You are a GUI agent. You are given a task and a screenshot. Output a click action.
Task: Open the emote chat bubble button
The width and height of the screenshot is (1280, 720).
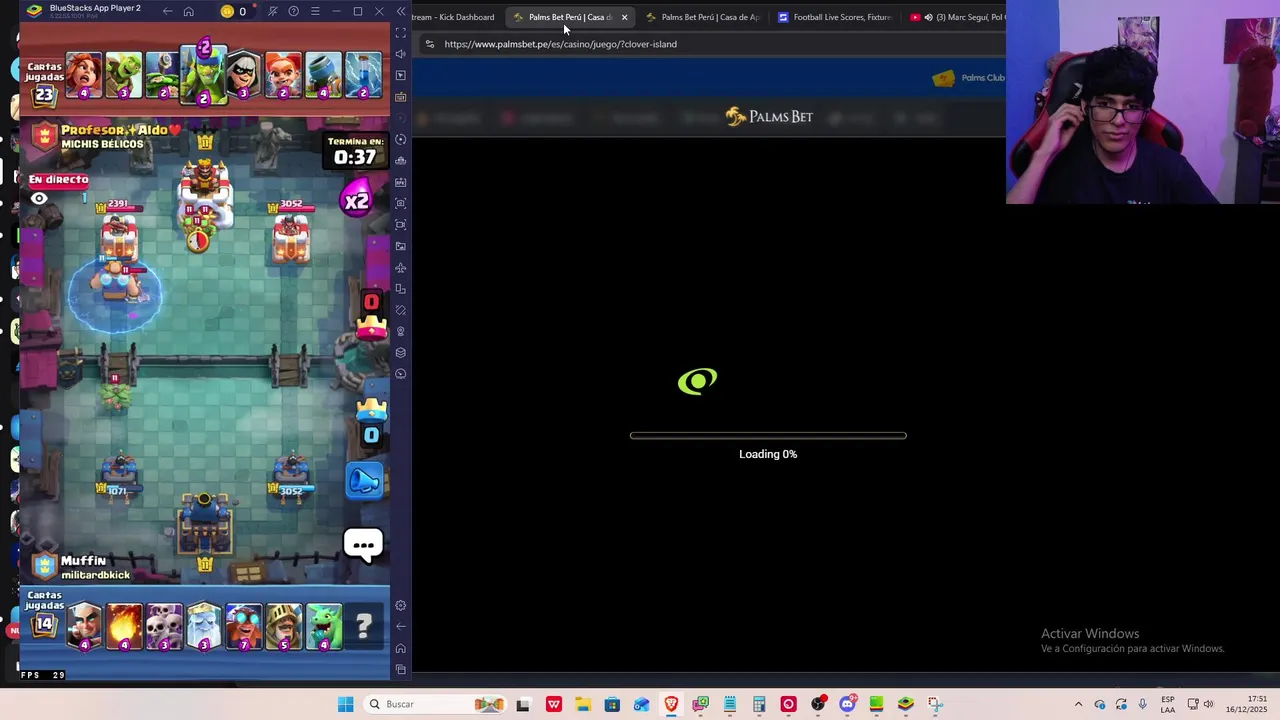(x=363, y=546)
